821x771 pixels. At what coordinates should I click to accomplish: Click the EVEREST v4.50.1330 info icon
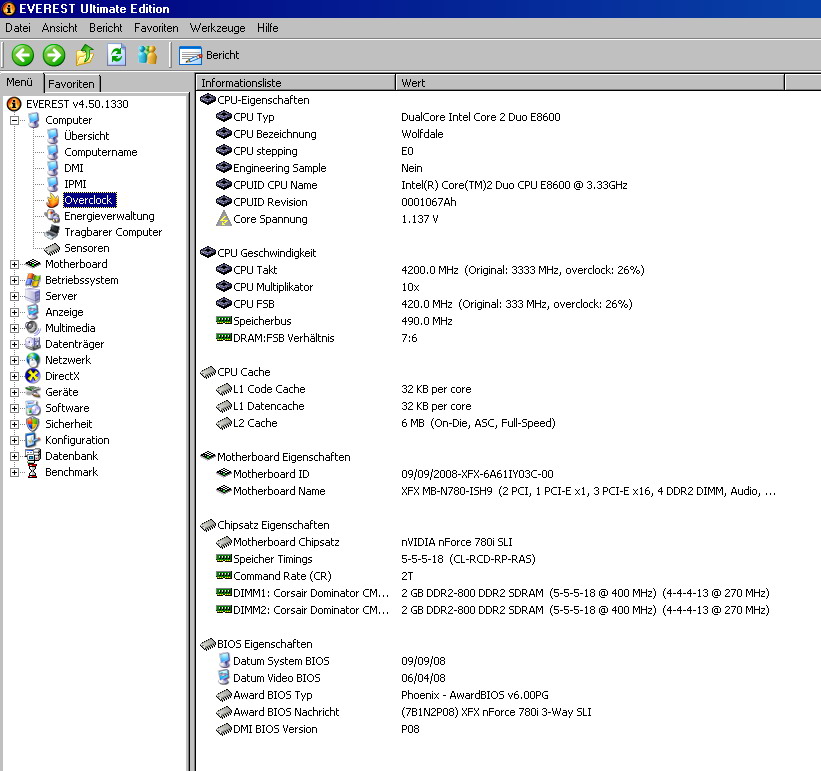point(14,104)
